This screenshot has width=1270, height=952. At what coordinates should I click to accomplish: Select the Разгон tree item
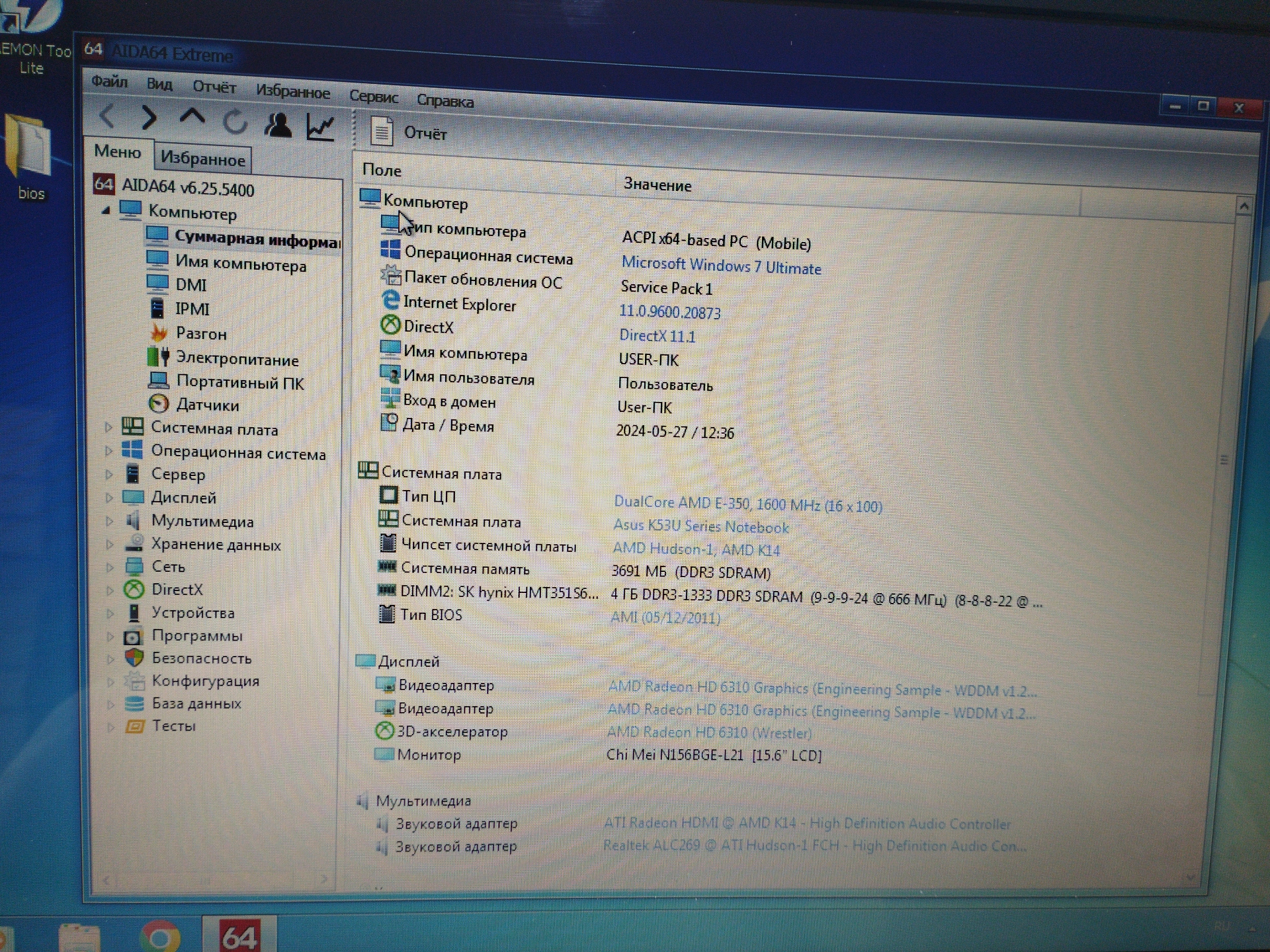tap(189, 333)
